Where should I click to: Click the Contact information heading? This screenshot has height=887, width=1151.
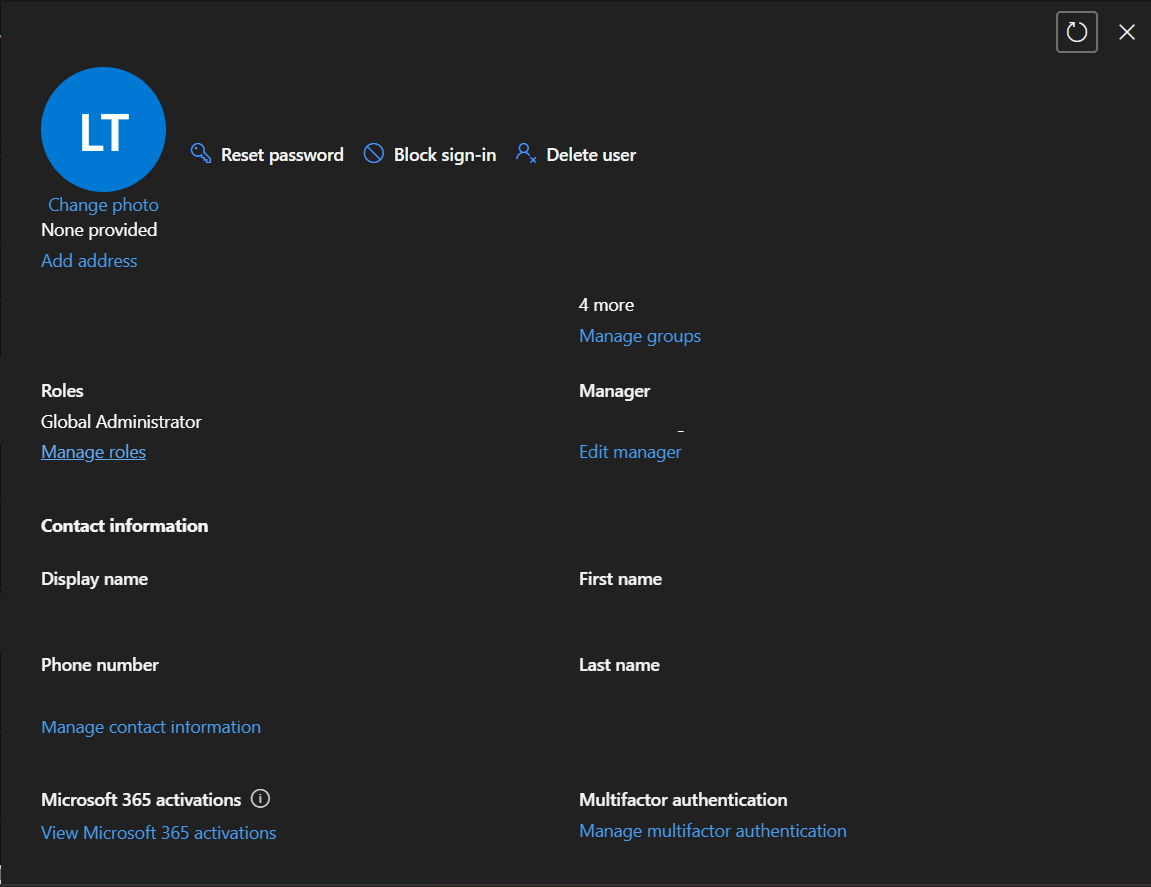tap(125, 526)
